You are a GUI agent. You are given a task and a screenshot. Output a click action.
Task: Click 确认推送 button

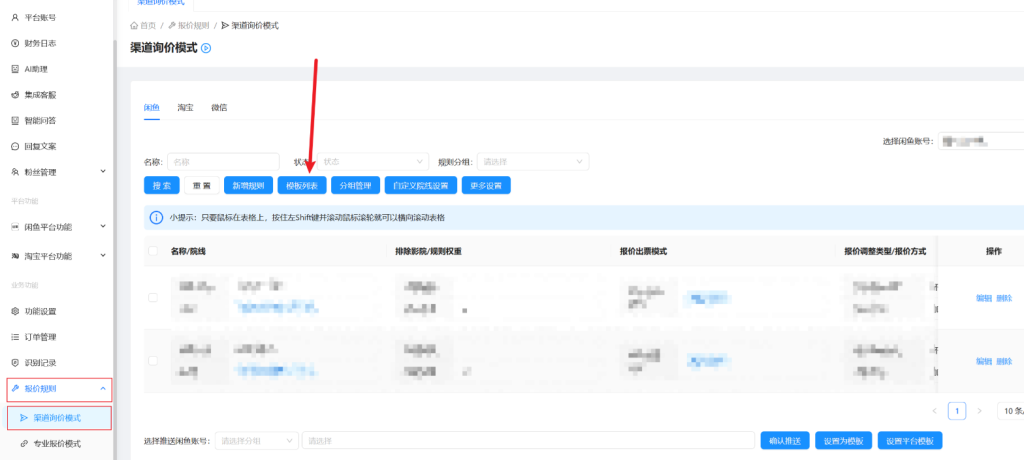[785, 440]
